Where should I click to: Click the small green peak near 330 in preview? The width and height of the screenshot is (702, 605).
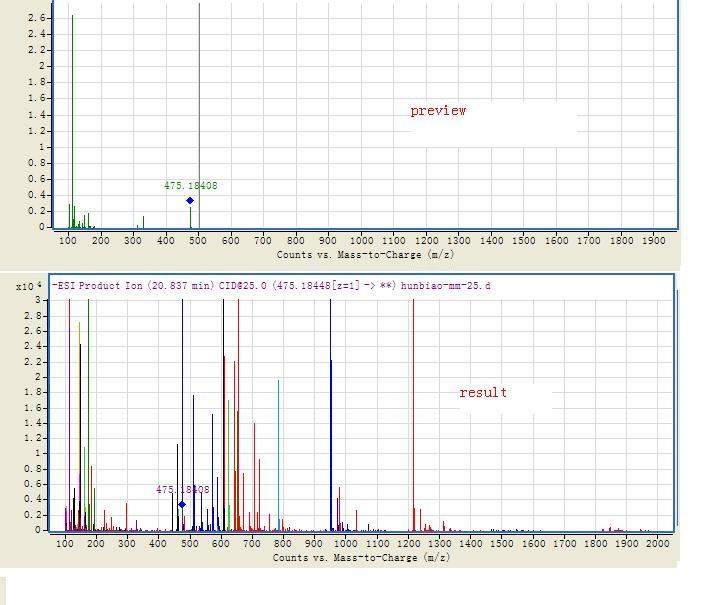click(x=143, y=222)
